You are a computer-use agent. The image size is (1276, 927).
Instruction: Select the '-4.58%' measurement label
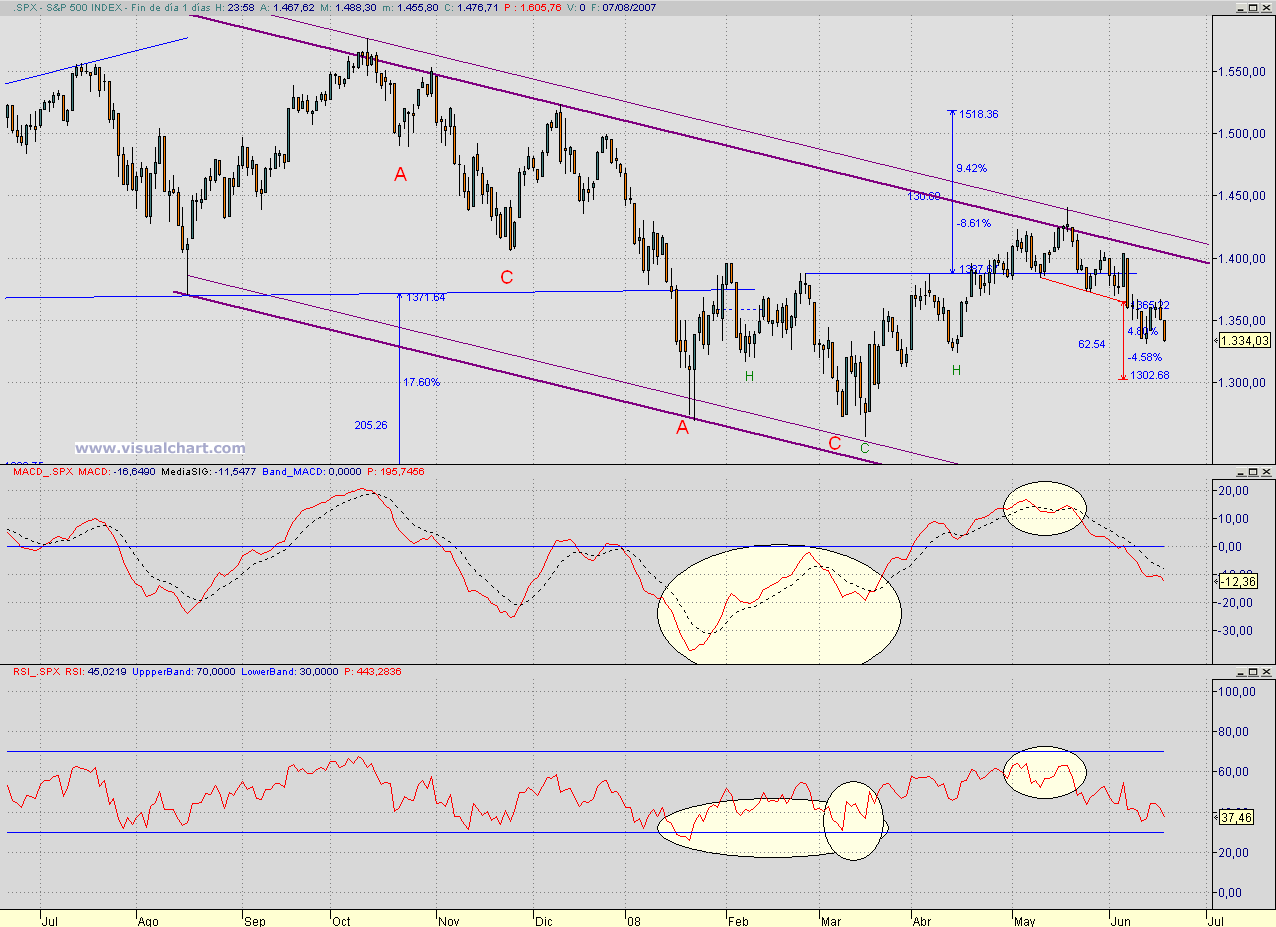[1143, 357]
